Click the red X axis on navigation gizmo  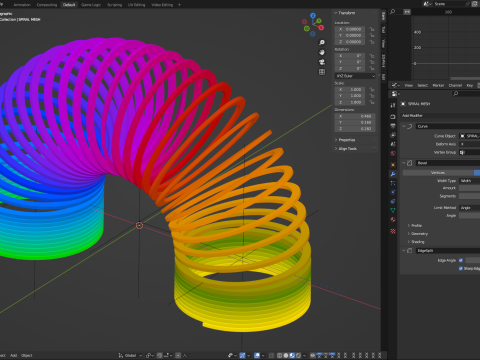pyautogui.click(x=321, y=28)
